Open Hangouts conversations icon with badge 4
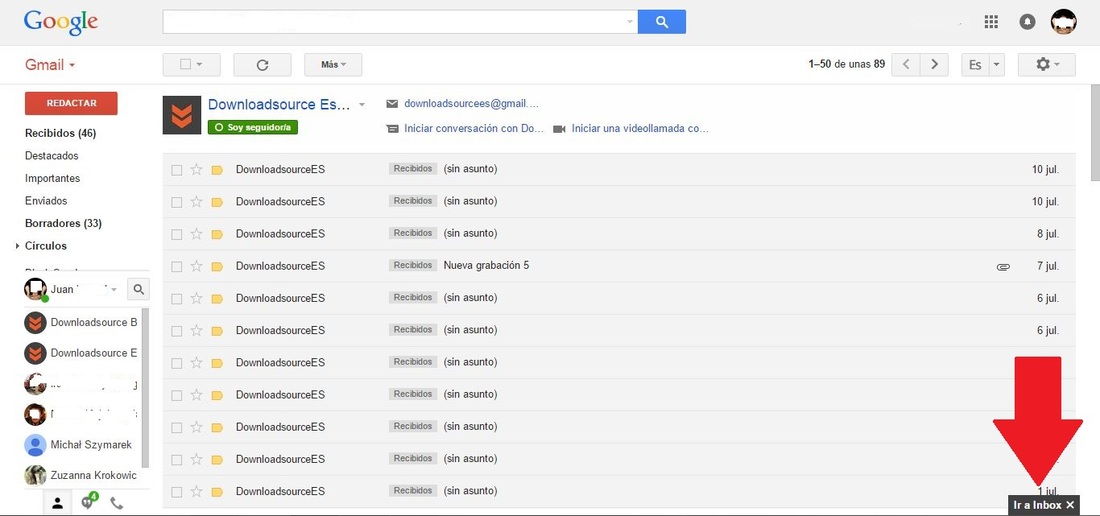Screen dimensions: 1100x516 pos(88,502)
